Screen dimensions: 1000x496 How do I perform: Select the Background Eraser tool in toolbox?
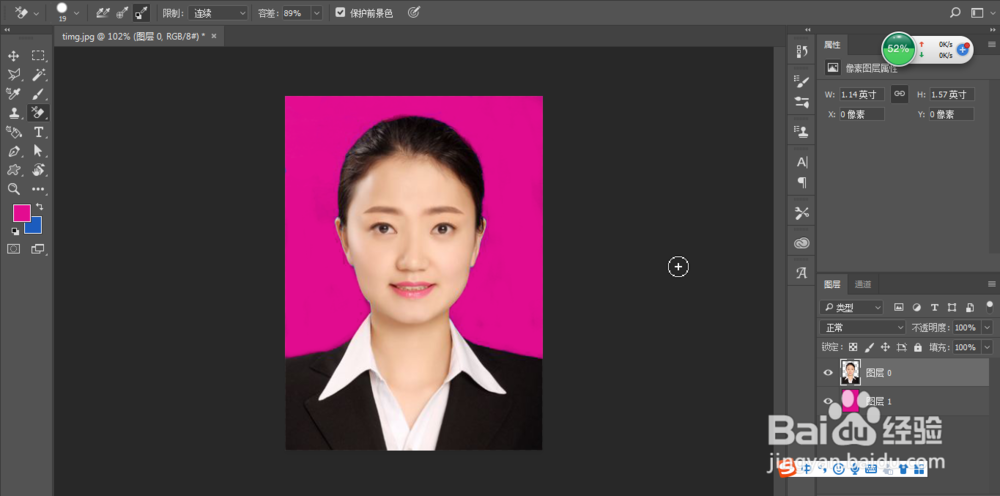tap(38, 113)
